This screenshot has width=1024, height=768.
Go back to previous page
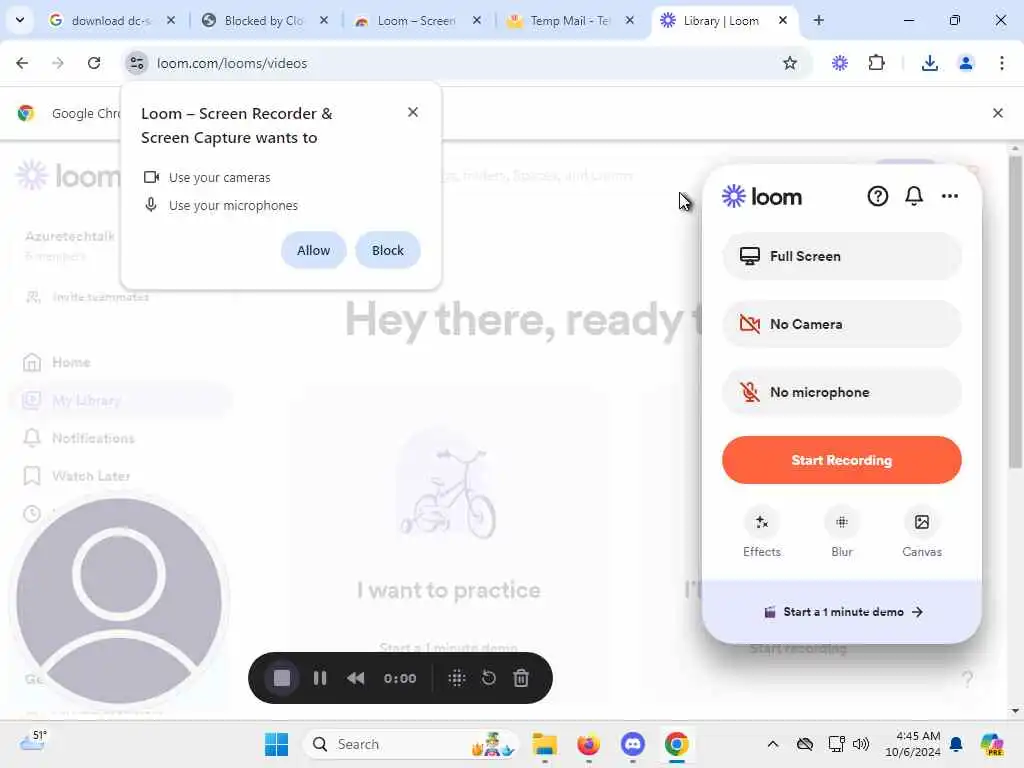(x=22, y=63)
